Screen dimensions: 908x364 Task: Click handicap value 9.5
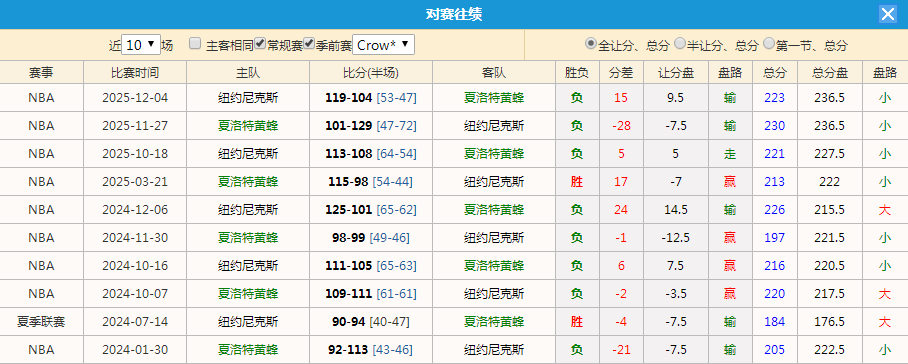(x=676, y=98)
